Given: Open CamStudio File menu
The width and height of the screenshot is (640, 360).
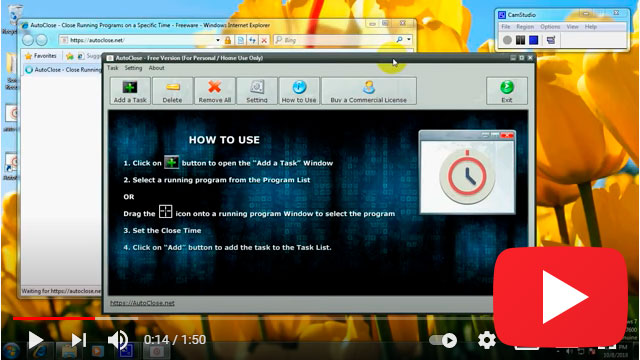Looking at the screenshot, I should pyautogui.click(x=506, y=27).
